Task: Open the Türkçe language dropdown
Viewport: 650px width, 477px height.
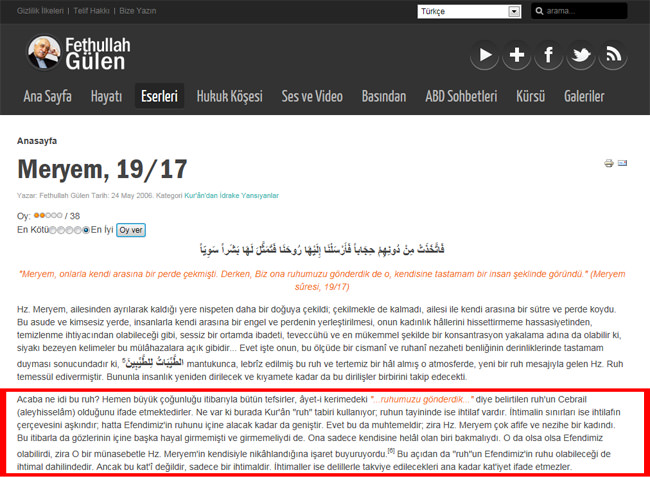Action: coord(470,12)
